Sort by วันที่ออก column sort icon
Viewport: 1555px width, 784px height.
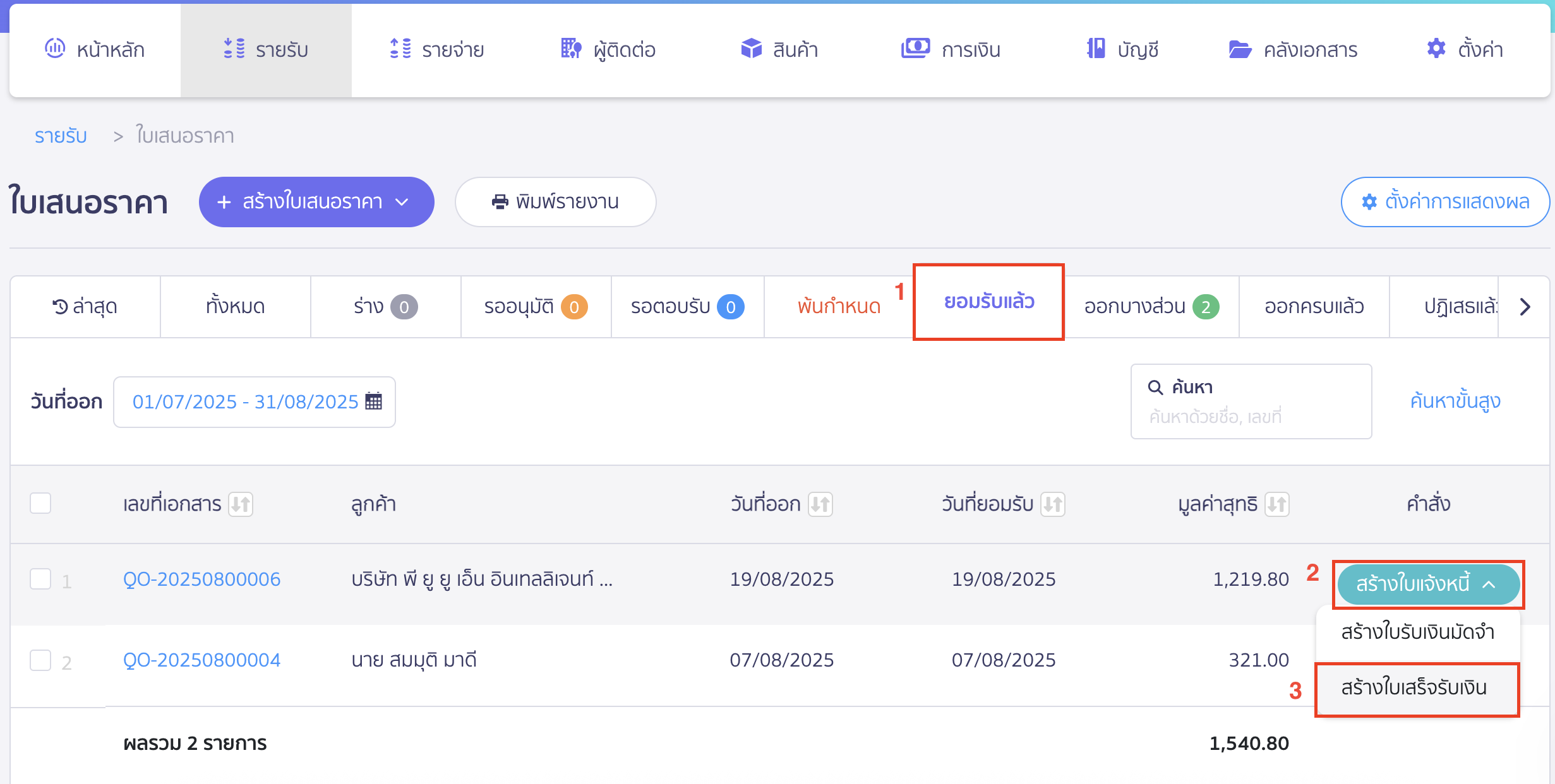pos(820,504)
